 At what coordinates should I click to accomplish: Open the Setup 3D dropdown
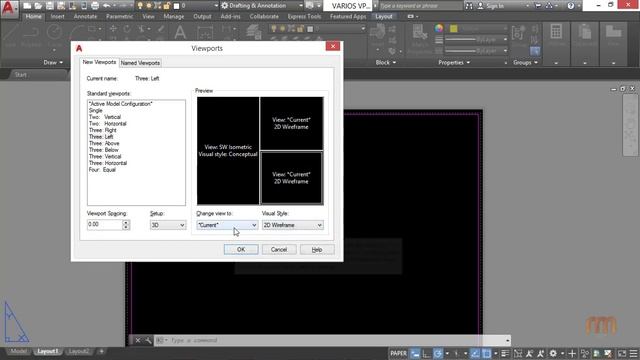click(168, 225)
